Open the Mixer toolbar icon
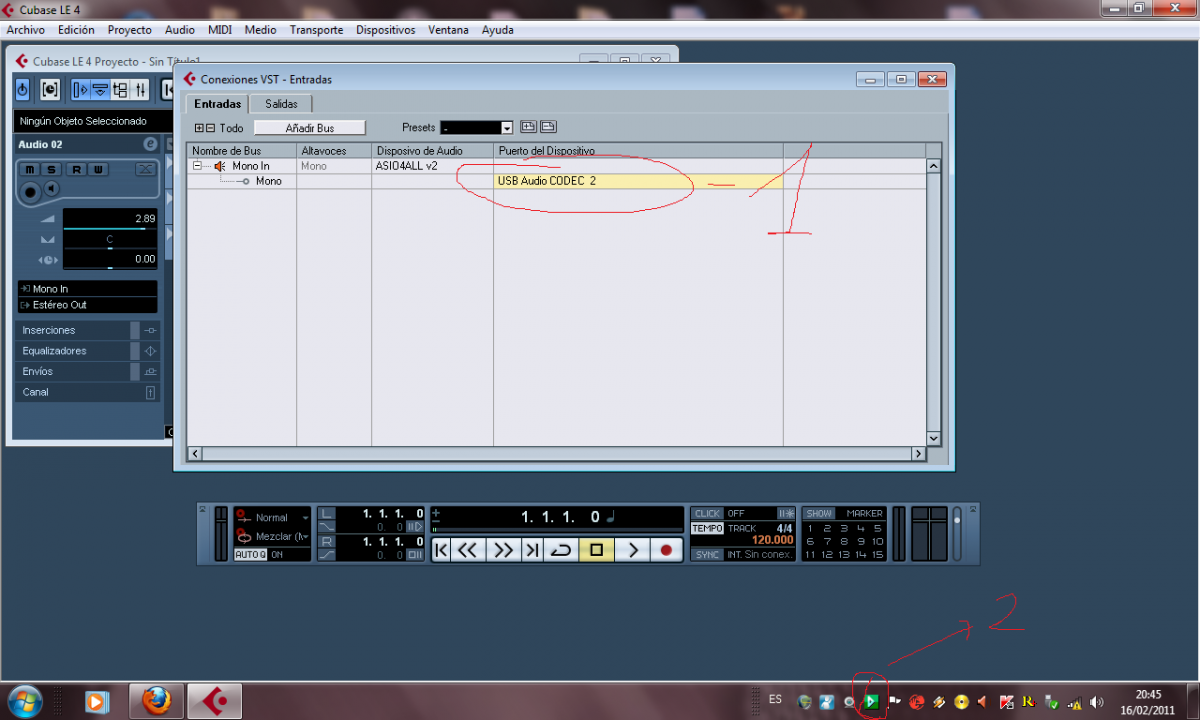 click(140, 90)
